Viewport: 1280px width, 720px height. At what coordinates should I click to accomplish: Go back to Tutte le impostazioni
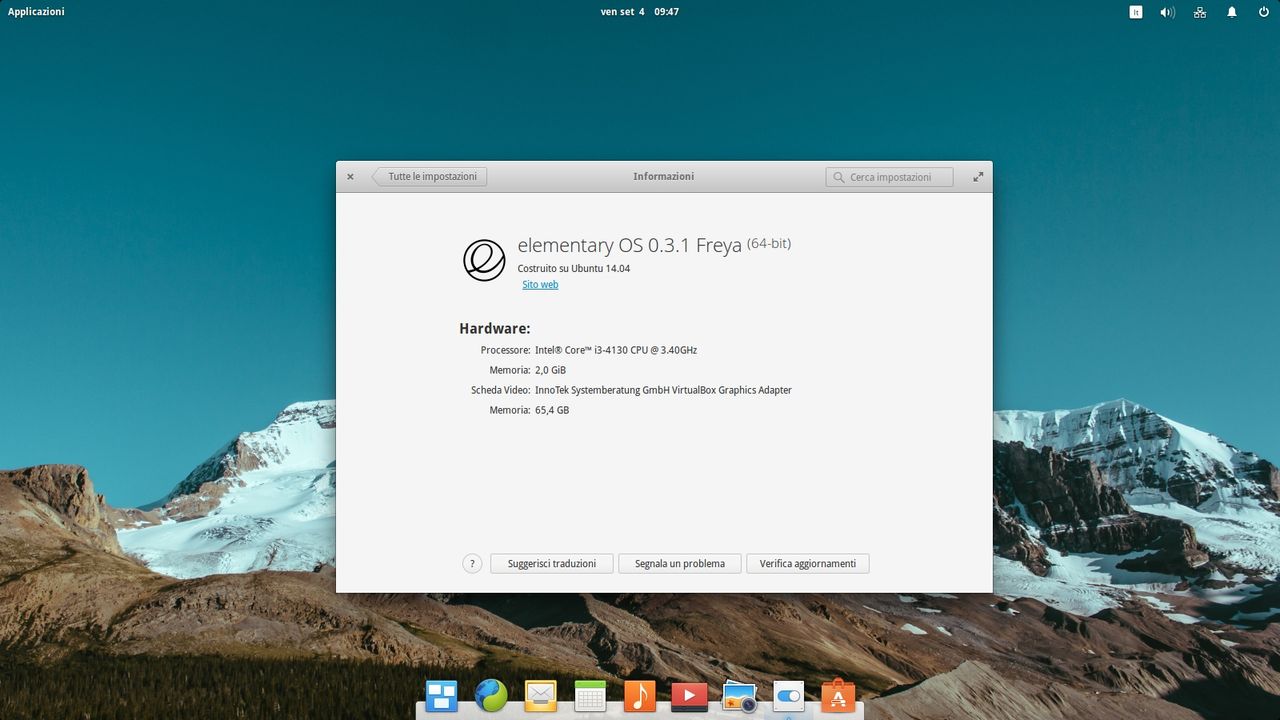coord(431,177)
